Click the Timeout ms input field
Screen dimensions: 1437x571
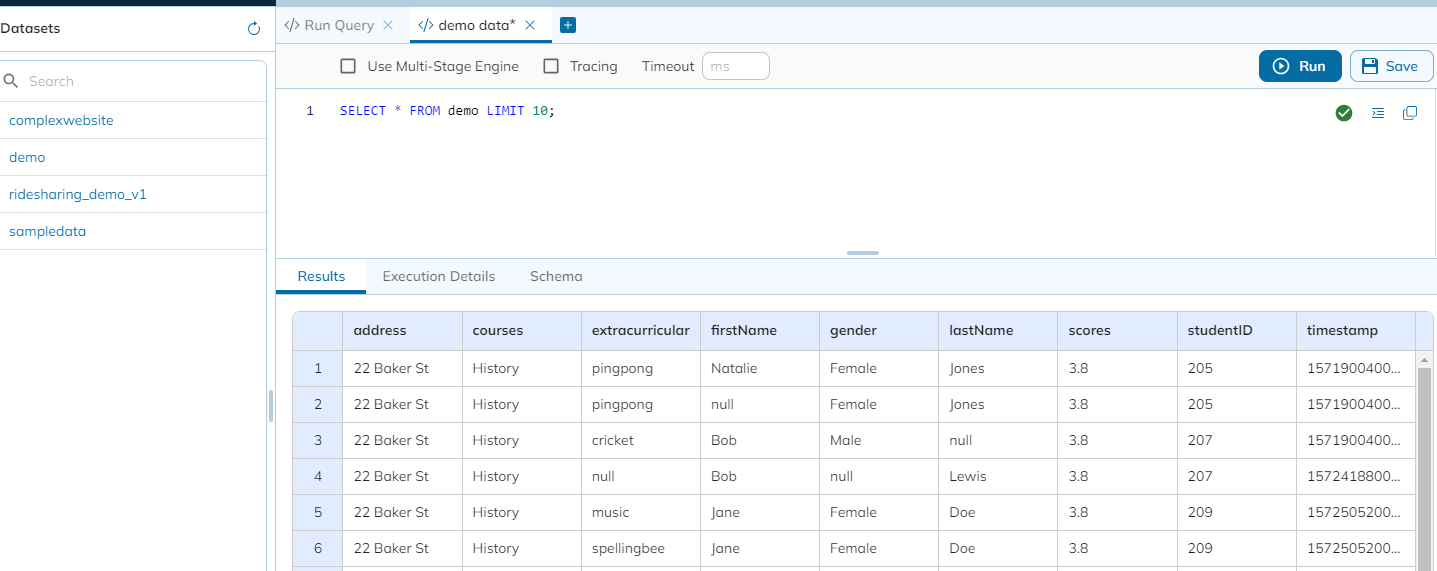(735, 66)
